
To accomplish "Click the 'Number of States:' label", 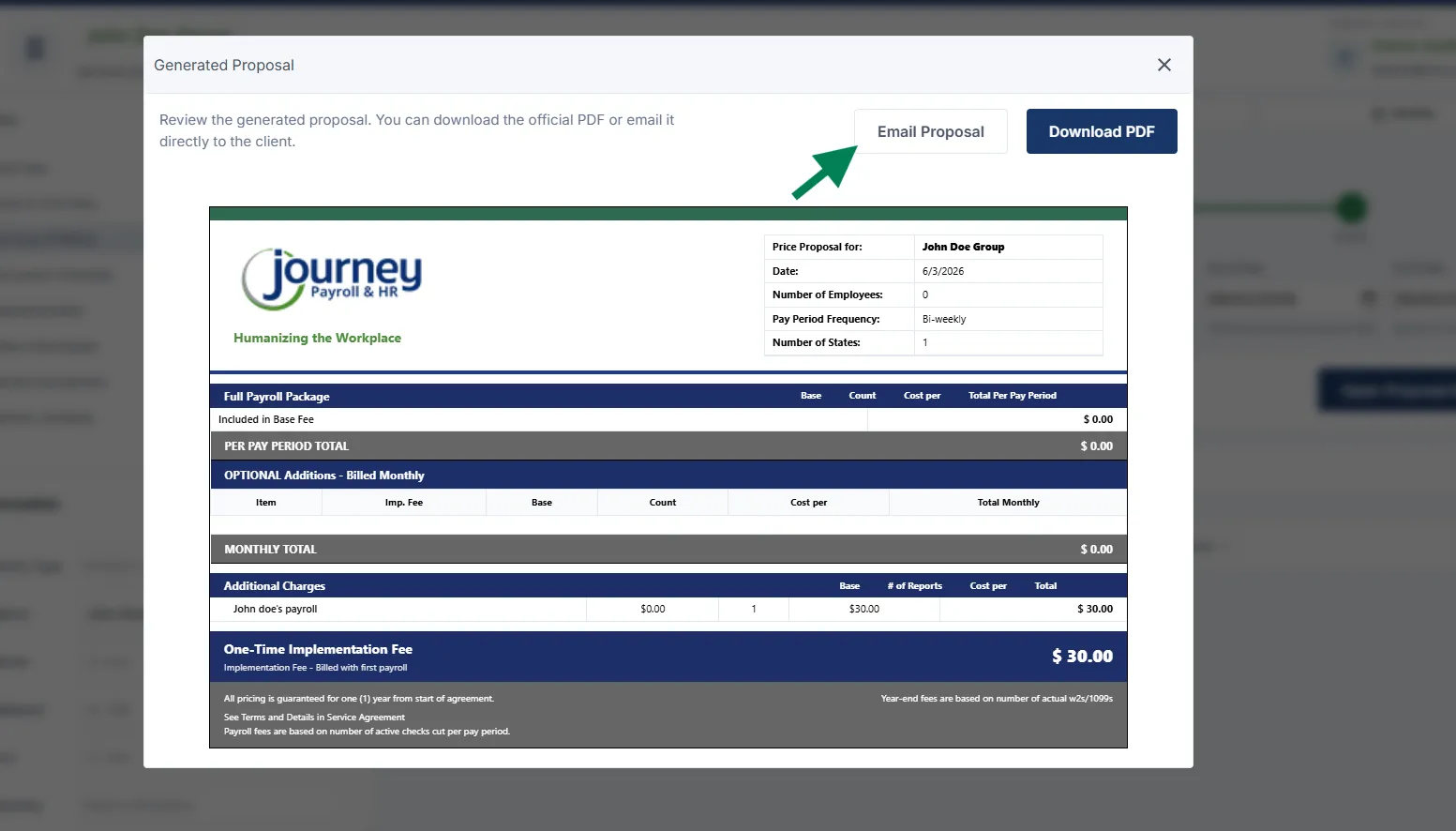I will pyautogui.click(x=816, y=342).
